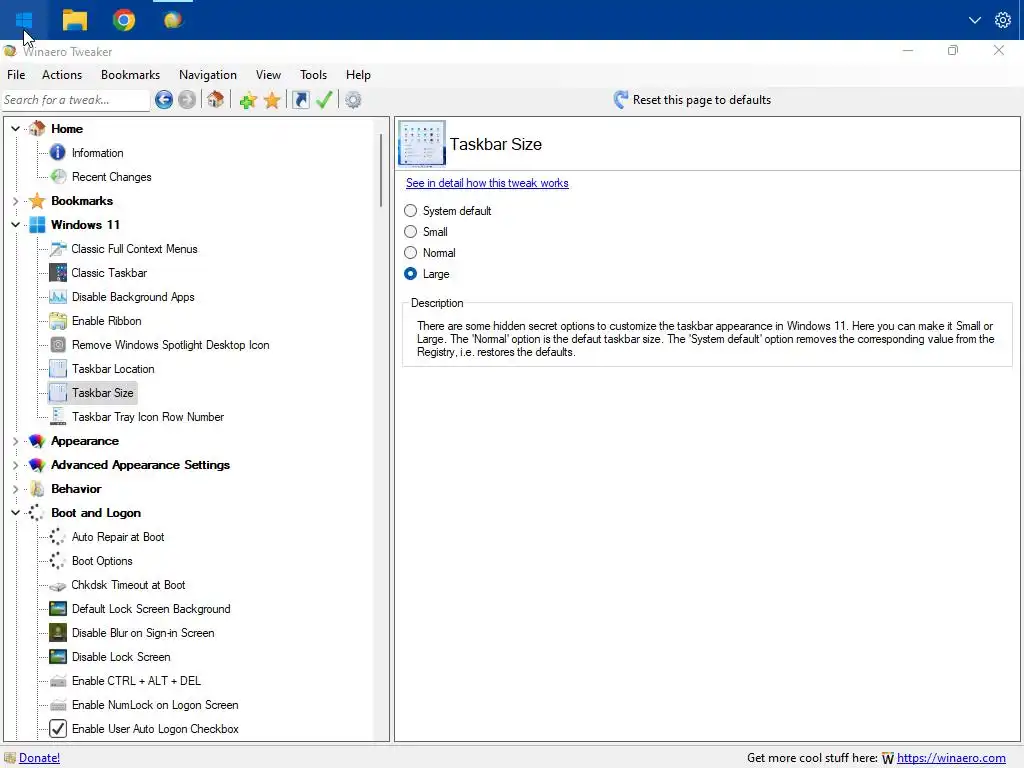Screen dimensions: 1024x768
Task: Click the tree panel vertical scrollbar
Action: 381,171
